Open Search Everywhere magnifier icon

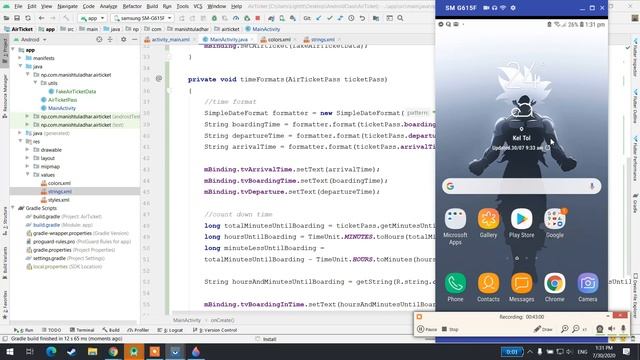[400, 18]
